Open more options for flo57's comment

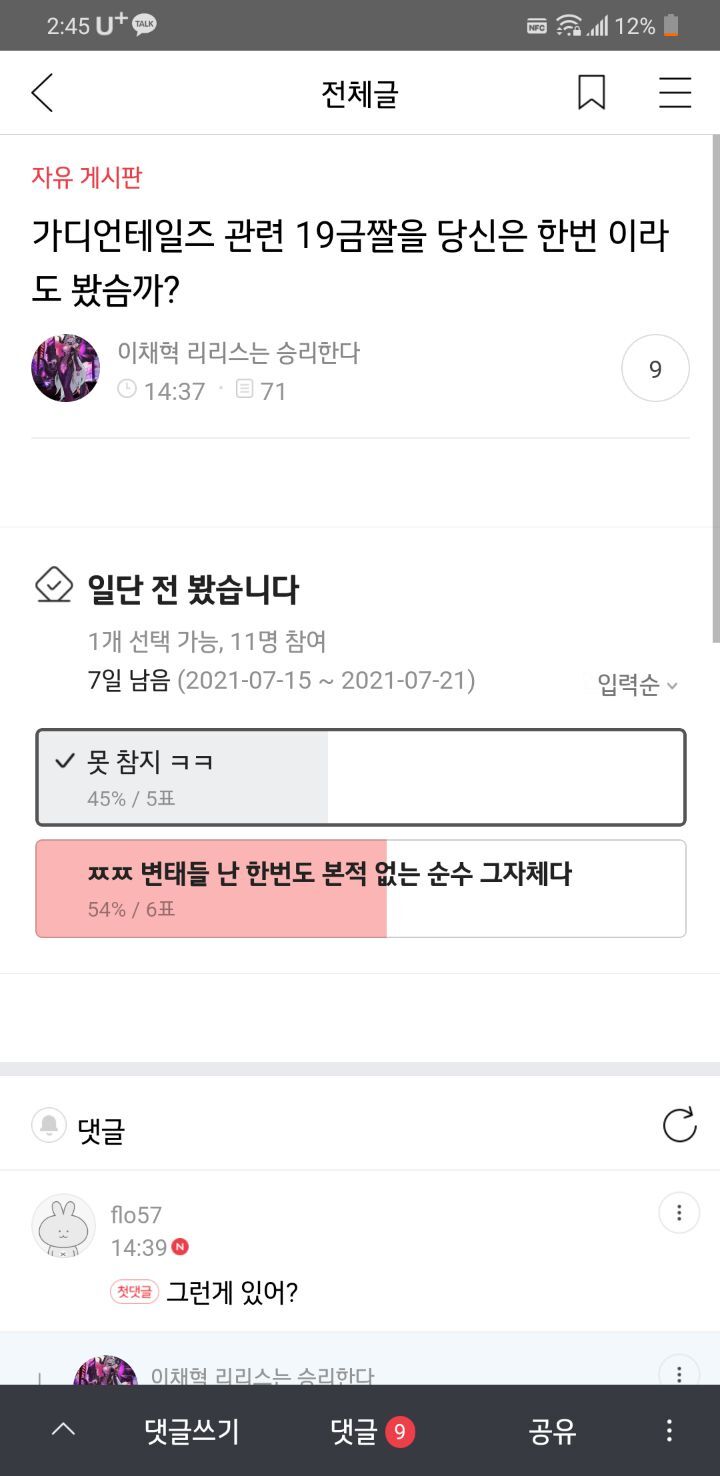(x=679, y=1213)
